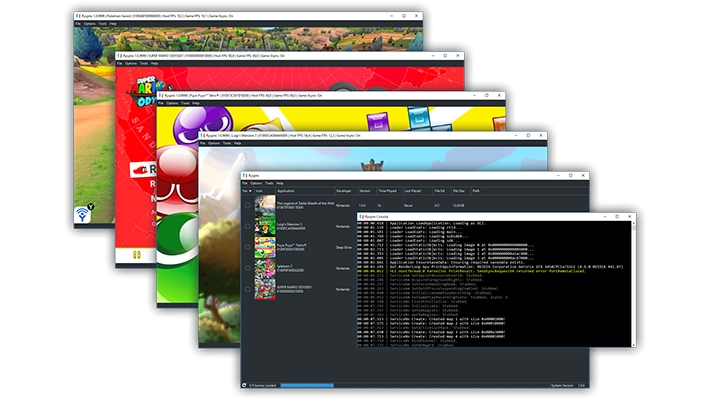
Task: Click the games loading progress bar
Action: point(307,386)
